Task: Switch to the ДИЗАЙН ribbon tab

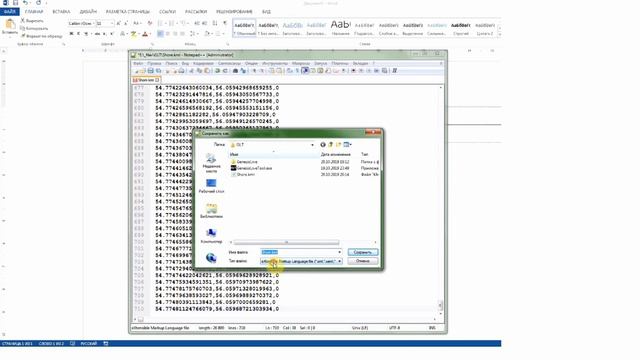Action: point(88,12)
